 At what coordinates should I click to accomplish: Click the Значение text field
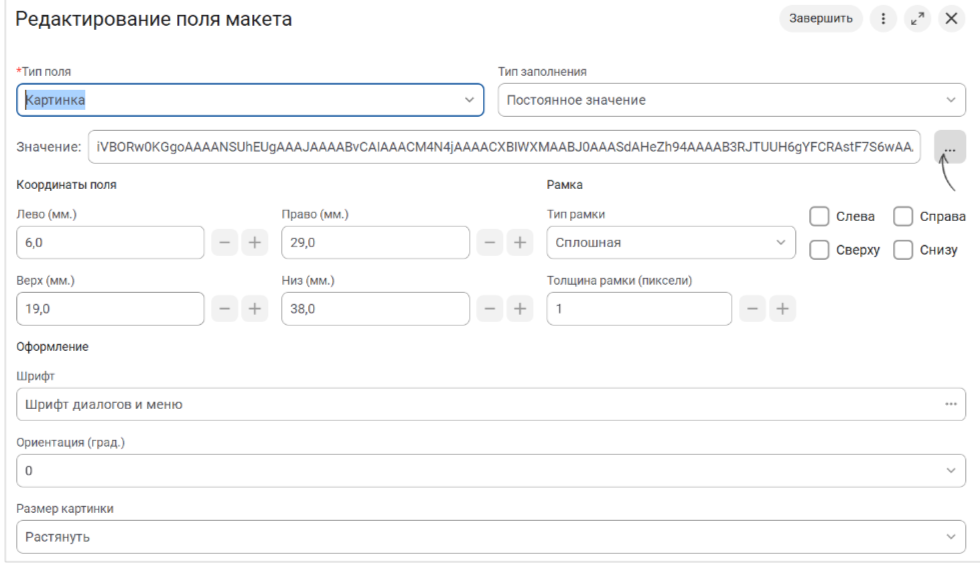(504, 147)
